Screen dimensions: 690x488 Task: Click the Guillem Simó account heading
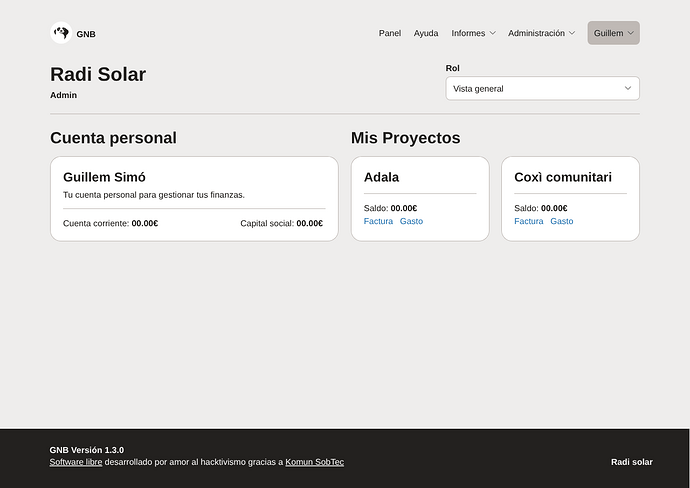coord(104,177)
